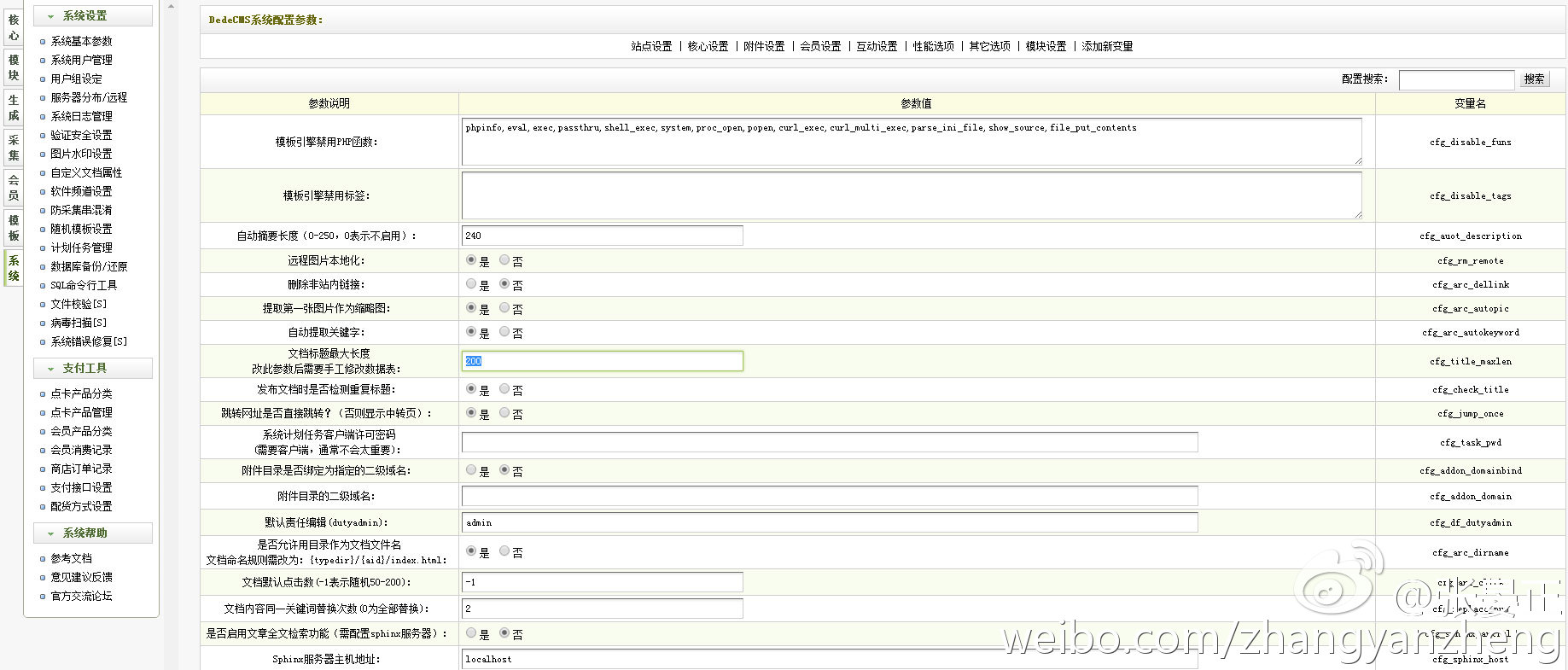Open 验证安全设置 entry

pos(81,135)
